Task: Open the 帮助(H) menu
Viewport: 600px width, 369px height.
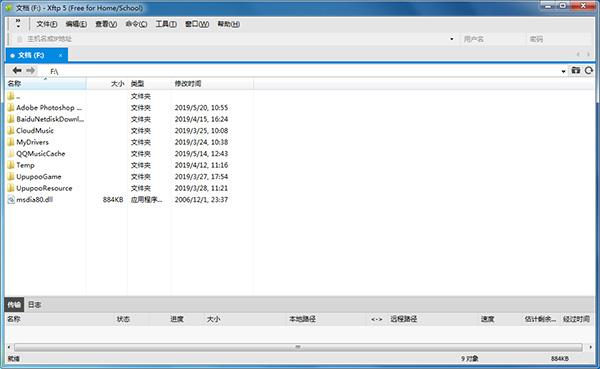Action: [x=228, y=24]
